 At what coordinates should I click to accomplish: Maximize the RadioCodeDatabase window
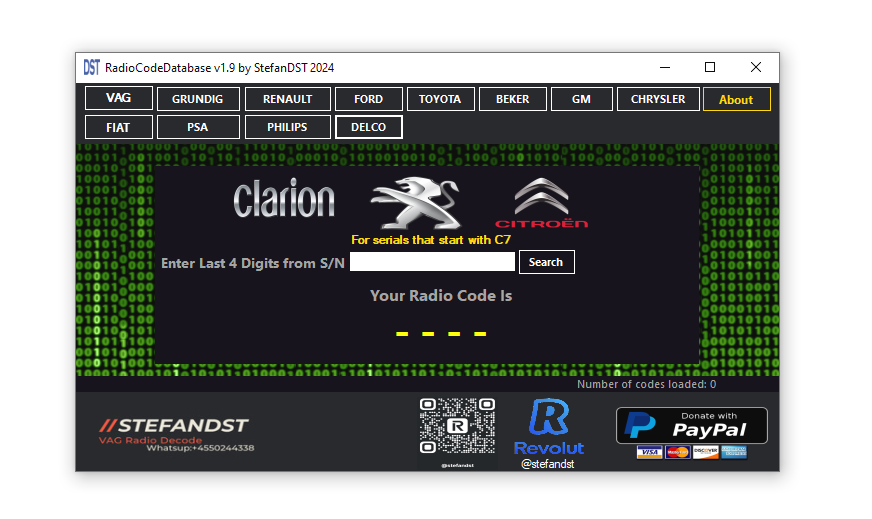click(x=710, y=67)
